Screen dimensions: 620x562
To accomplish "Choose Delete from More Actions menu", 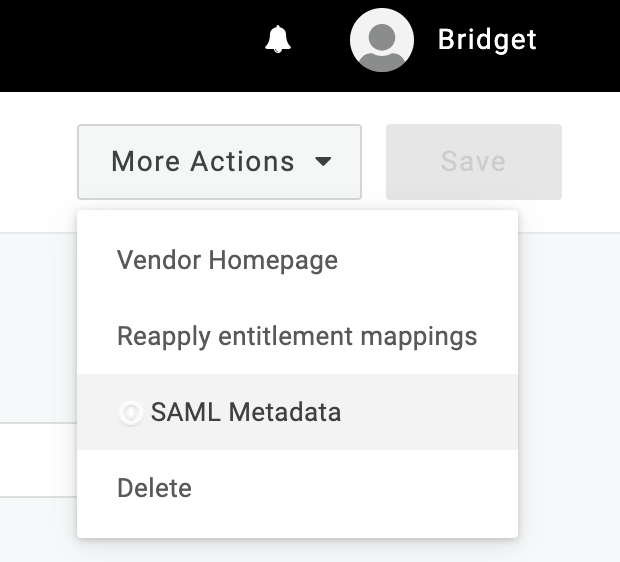I will point(154,488).
